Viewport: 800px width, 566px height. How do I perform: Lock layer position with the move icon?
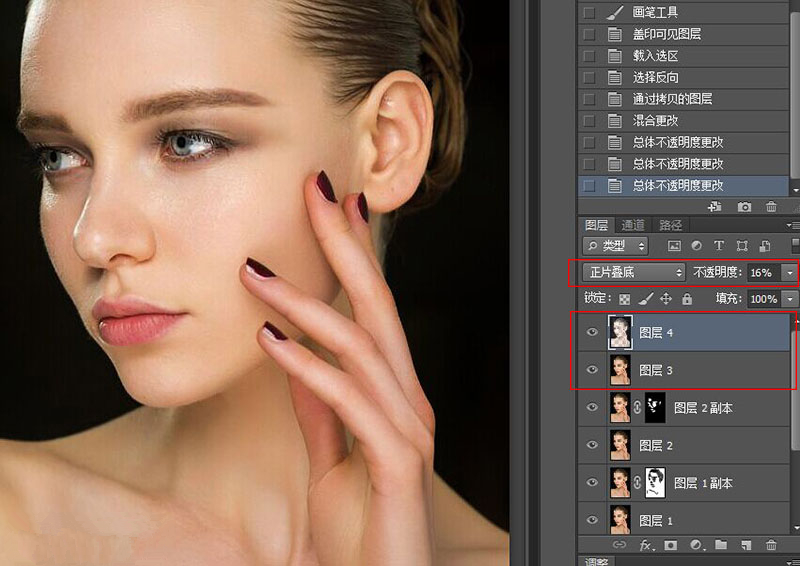666,299
